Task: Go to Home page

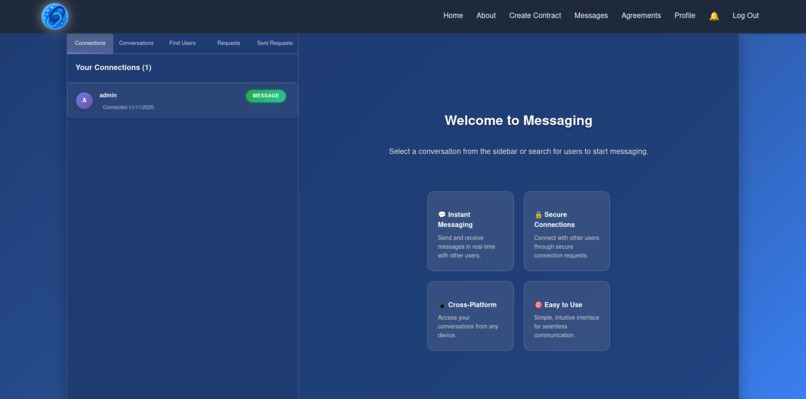Action: [453, 15]
